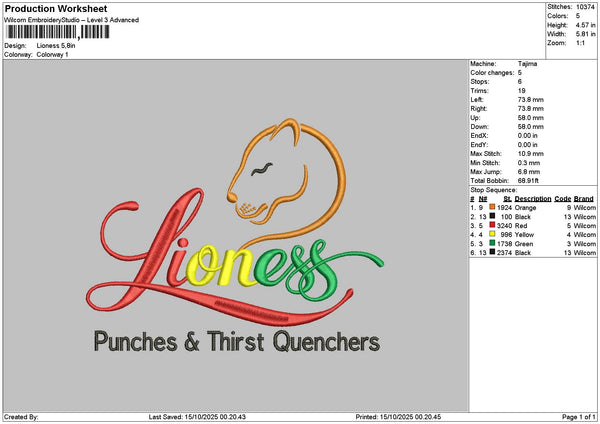Click the 'Created By:' footer label
The width and height of the screenshot is (600, 424).
pos(21,417)
